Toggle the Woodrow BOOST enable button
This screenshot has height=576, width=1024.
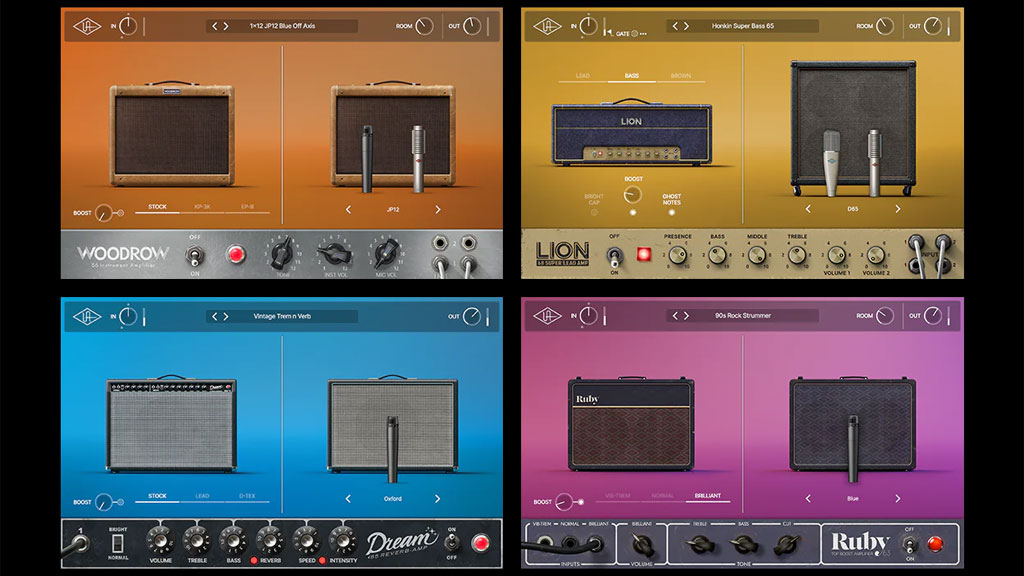(121, 213)
